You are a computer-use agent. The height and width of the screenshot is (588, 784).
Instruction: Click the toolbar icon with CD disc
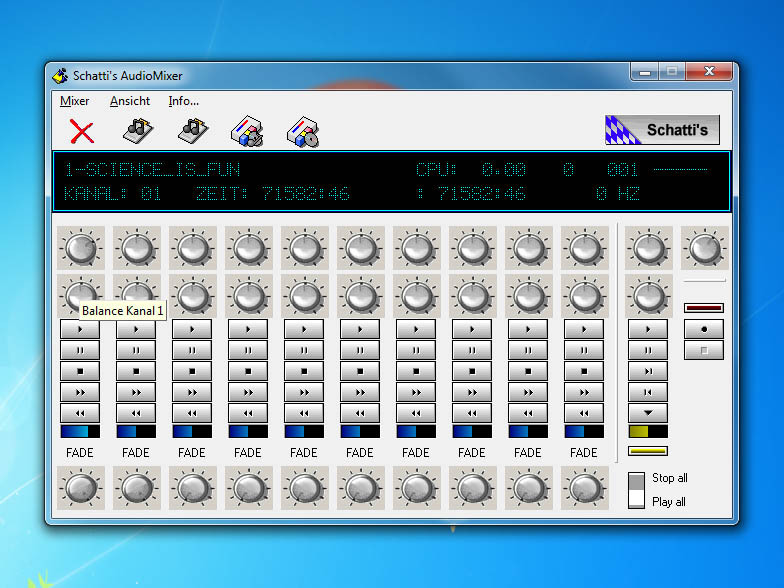tap(303, 131)
